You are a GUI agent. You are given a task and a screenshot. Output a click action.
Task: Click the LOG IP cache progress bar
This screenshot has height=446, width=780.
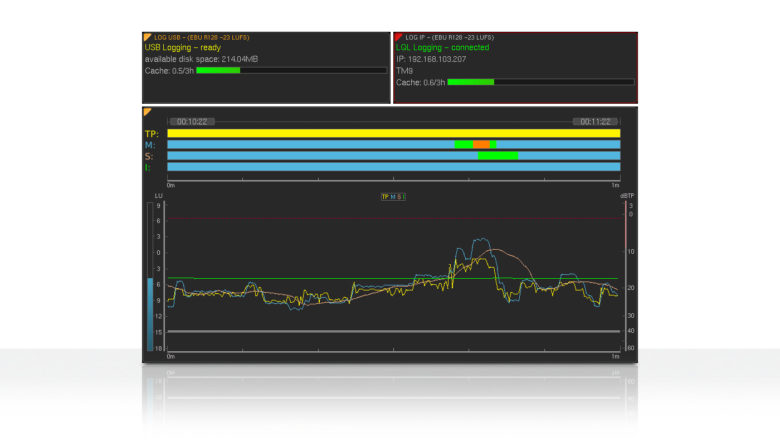[540, 82]
